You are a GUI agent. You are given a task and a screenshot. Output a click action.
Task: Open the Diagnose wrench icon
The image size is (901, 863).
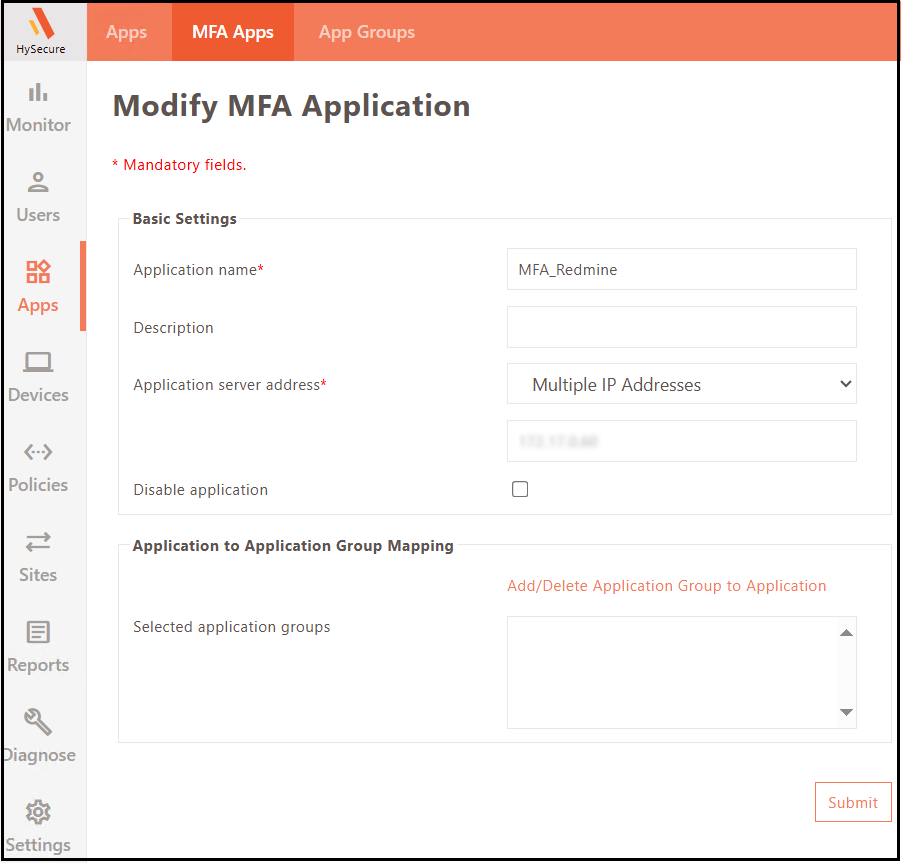(38, 722)
